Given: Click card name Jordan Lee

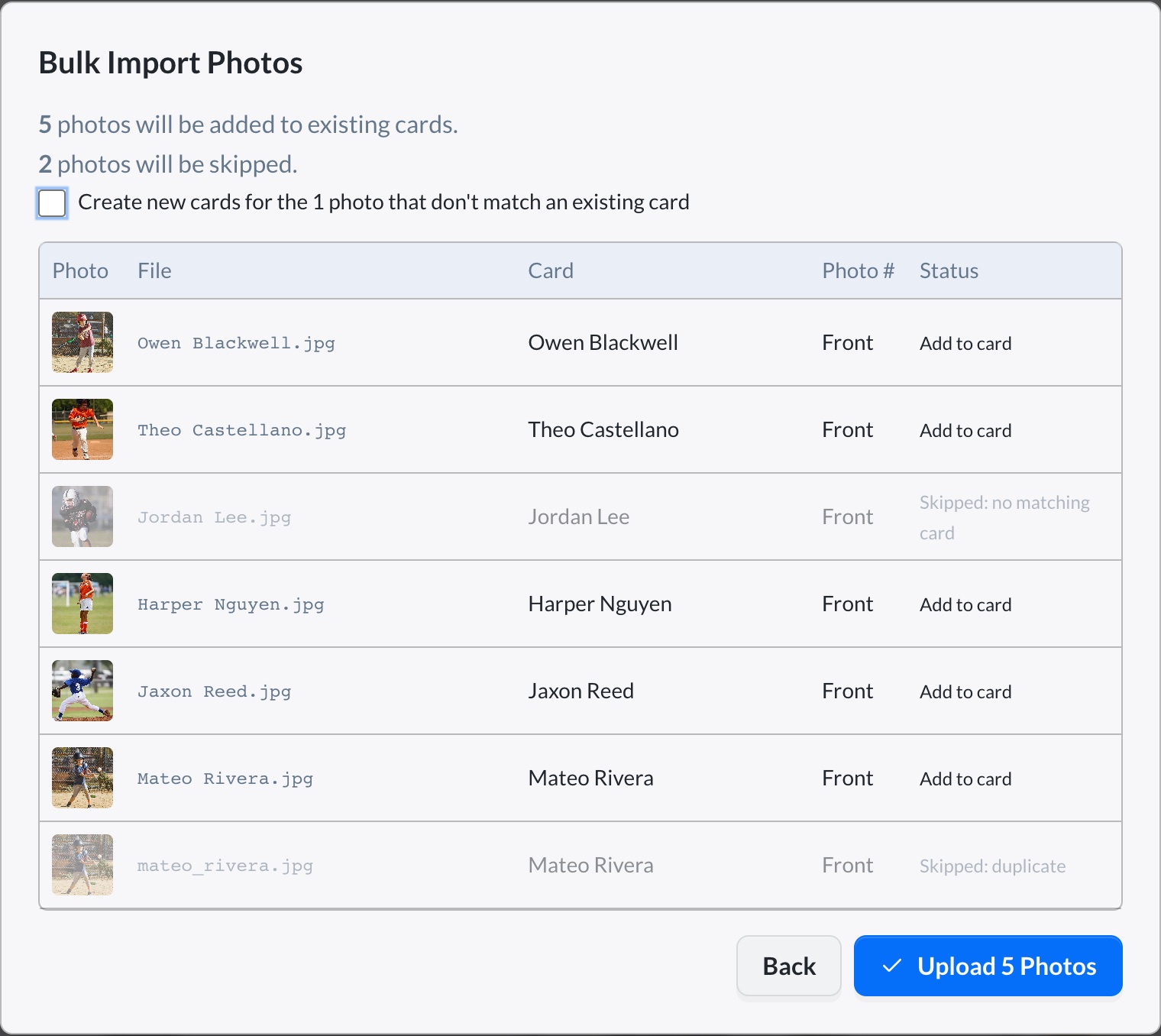Looking at the screenshot, I should pyautogui.click(x=579, y=516).
